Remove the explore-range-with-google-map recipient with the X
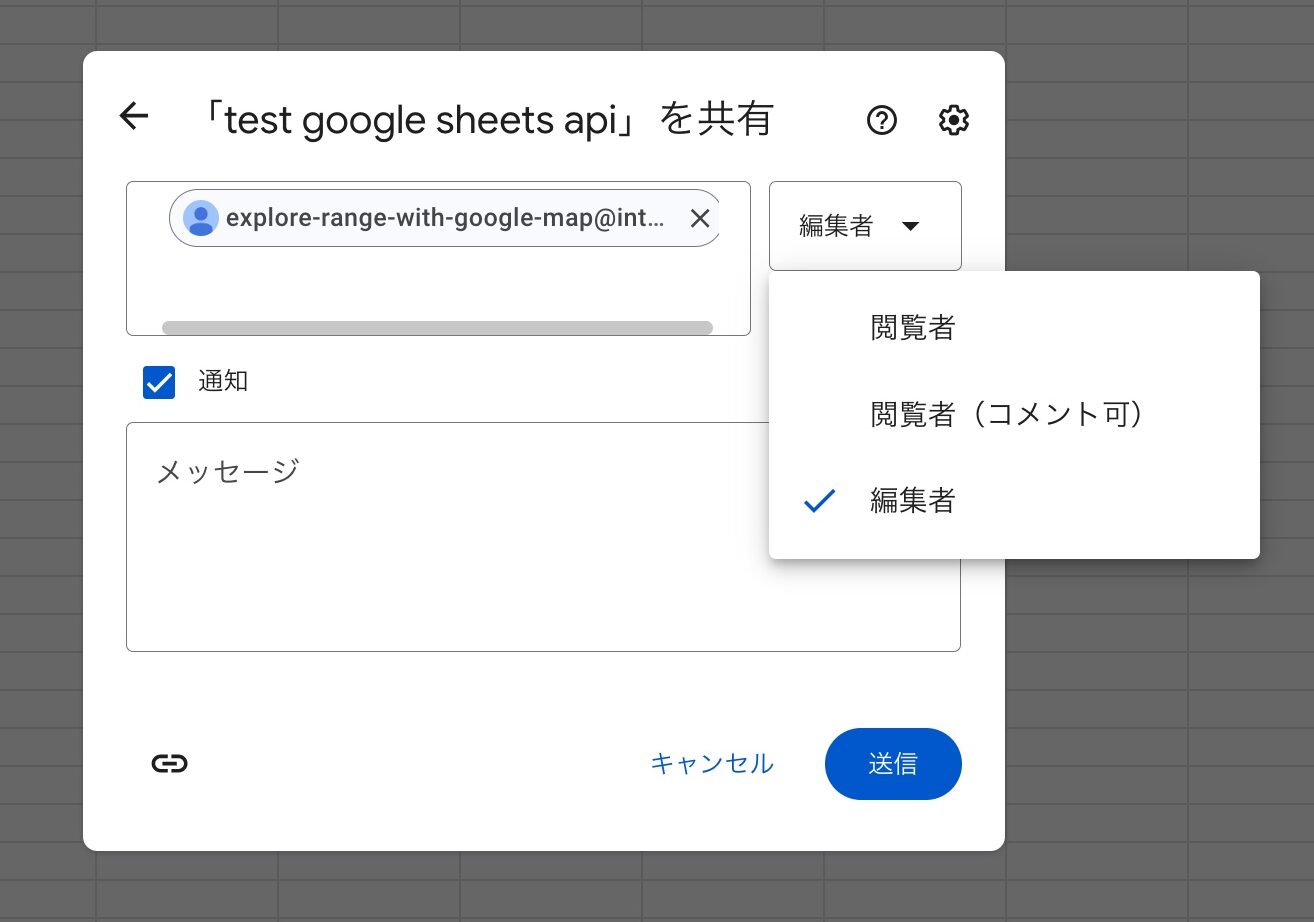 [699, 218]
